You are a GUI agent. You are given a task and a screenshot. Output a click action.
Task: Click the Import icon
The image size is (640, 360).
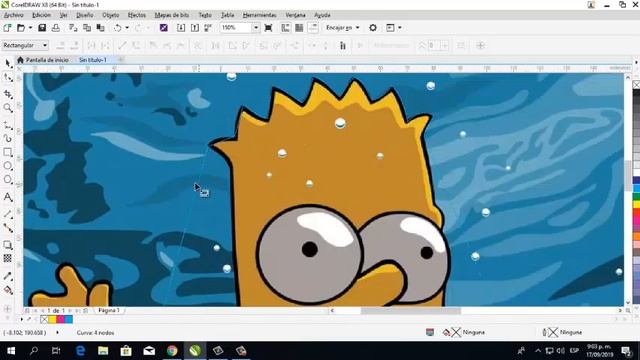point(181,28)
